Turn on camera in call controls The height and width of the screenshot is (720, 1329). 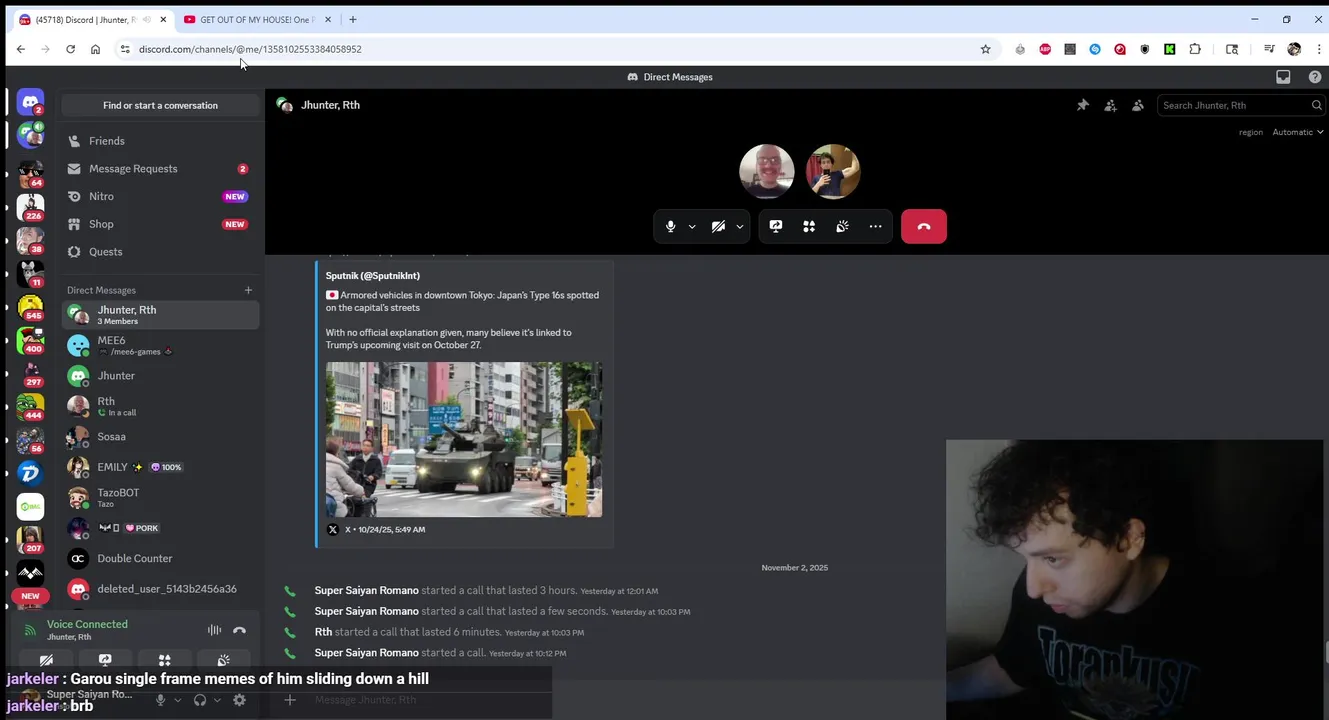point(718,227)
